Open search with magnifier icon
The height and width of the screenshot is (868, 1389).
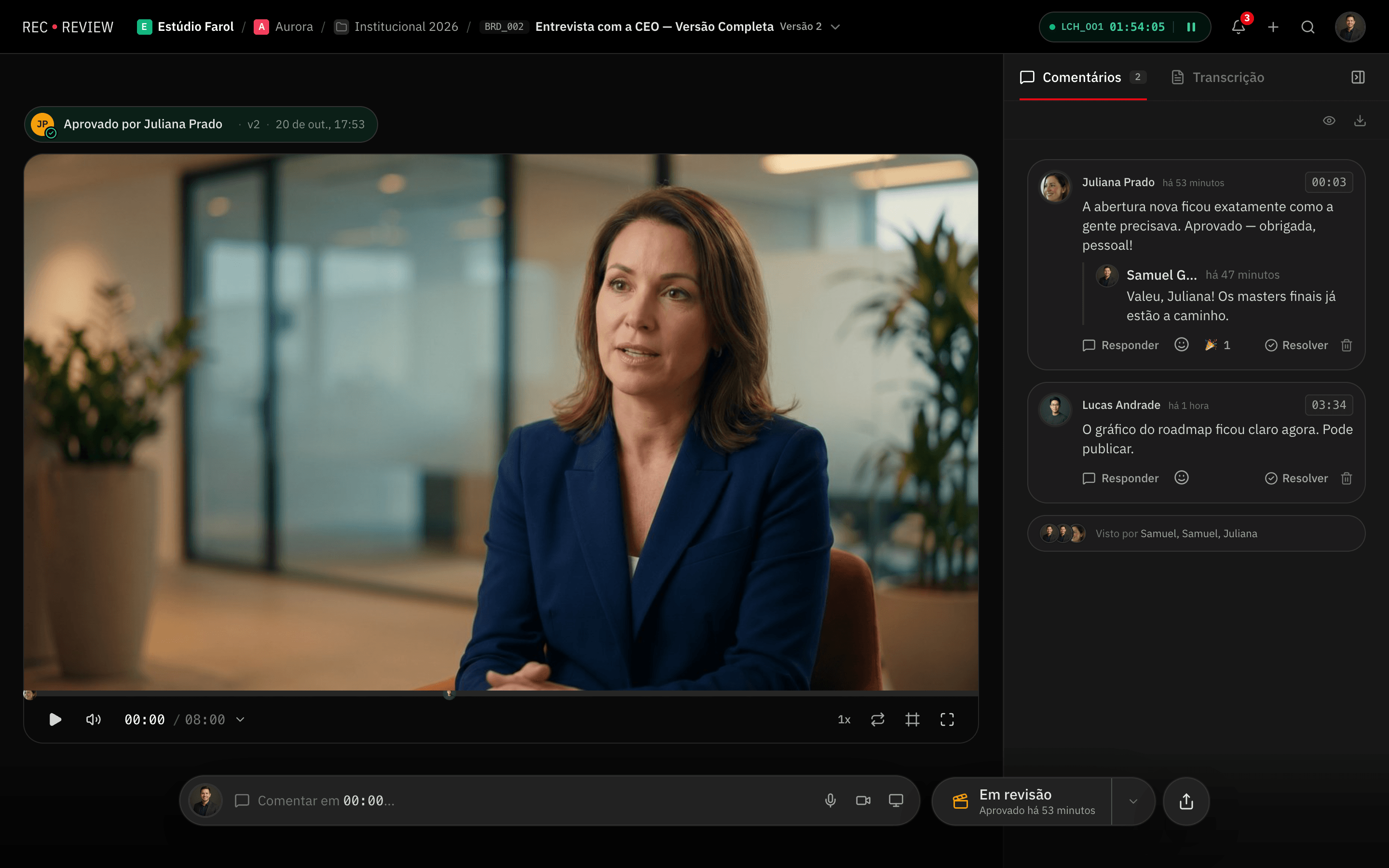point(1307,27)
